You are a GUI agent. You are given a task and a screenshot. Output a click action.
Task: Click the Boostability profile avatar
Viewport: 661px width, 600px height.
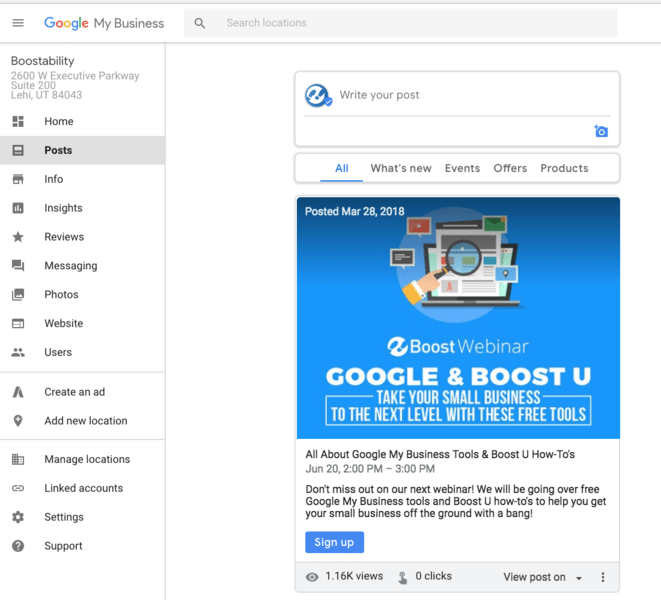317,95
